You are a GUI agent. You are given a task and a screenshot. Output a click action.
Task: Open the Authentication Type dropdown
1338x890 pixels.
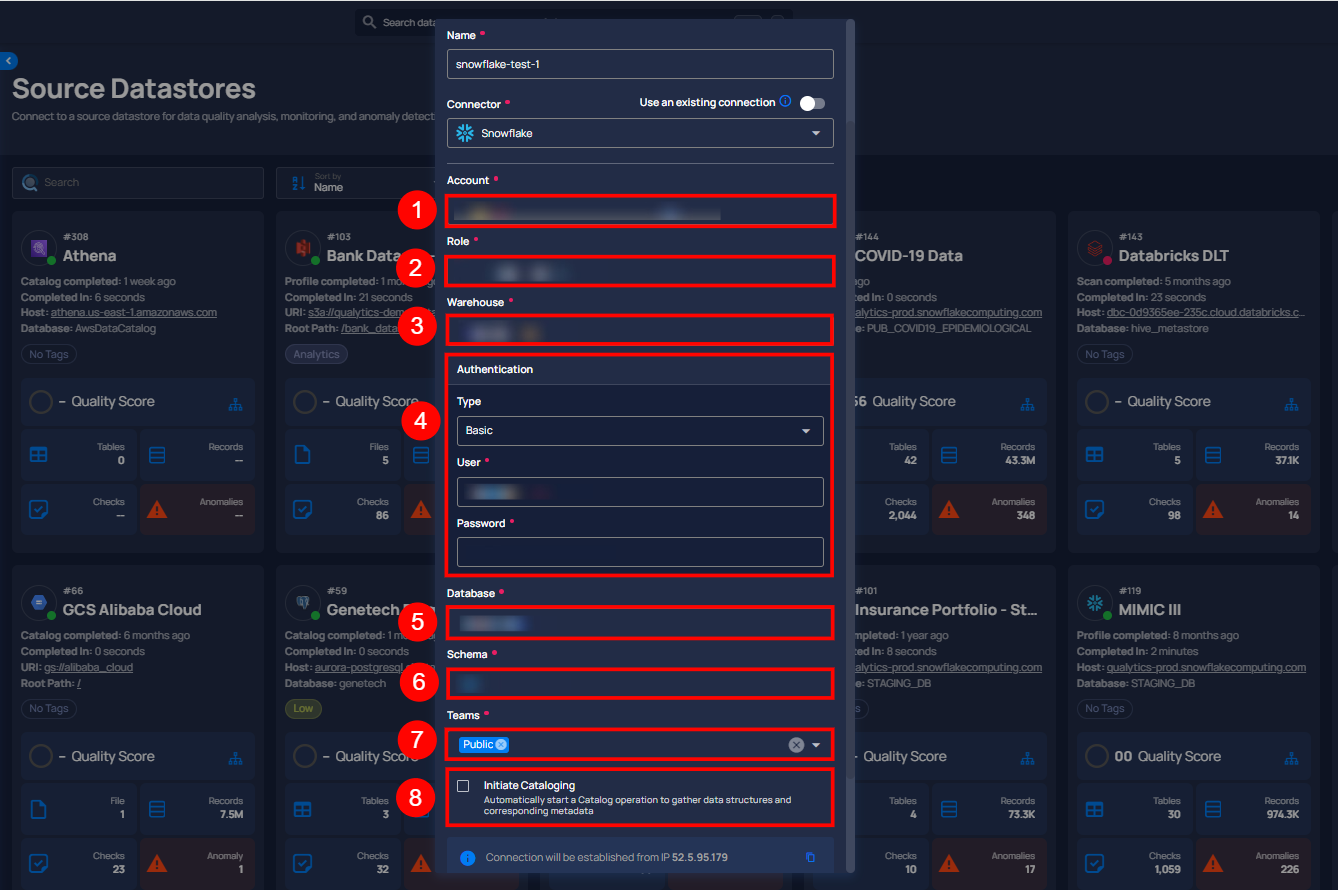640,431
